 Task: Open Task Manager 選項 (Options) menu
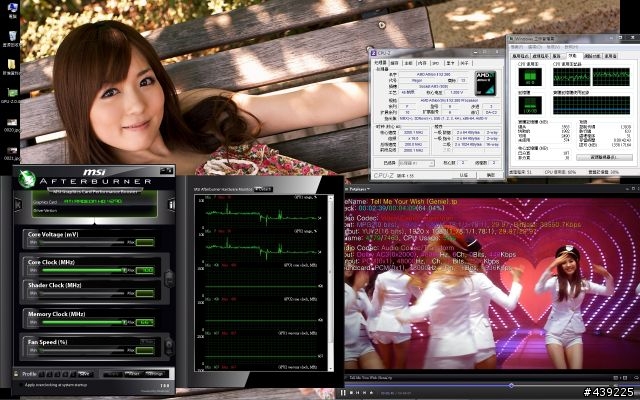536,47
